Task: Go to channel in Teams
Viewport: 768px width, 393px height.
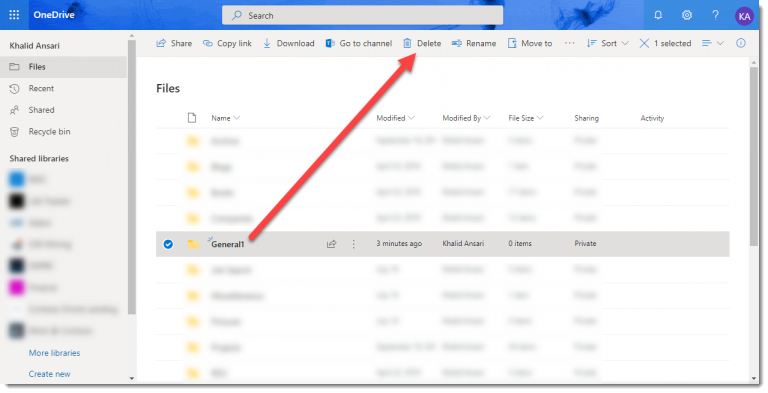Action: [x=359, y=43]
